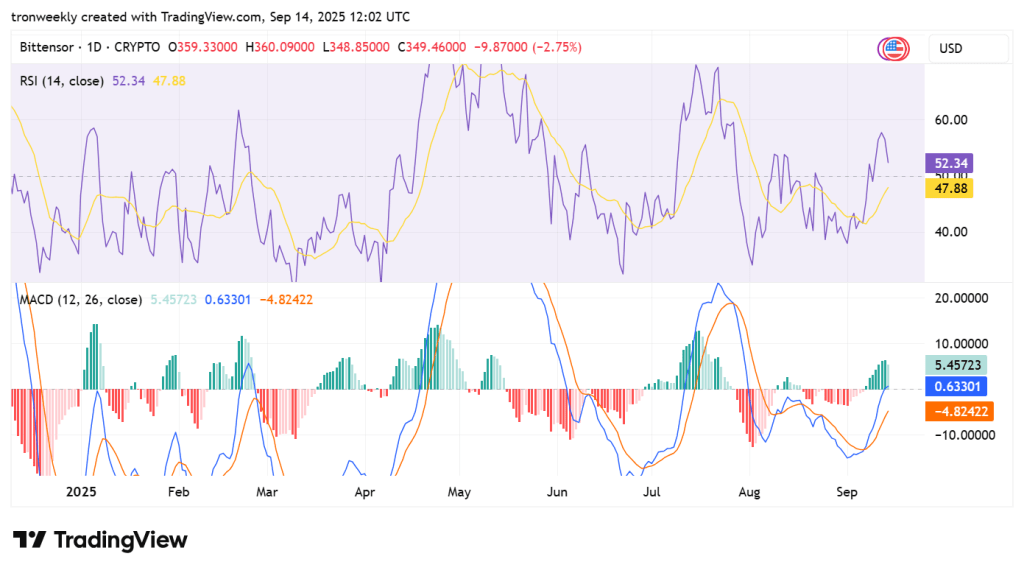Click the low price L348.85000 value
The width and height of the screenshot is (1024, 573).
[357, 47]
